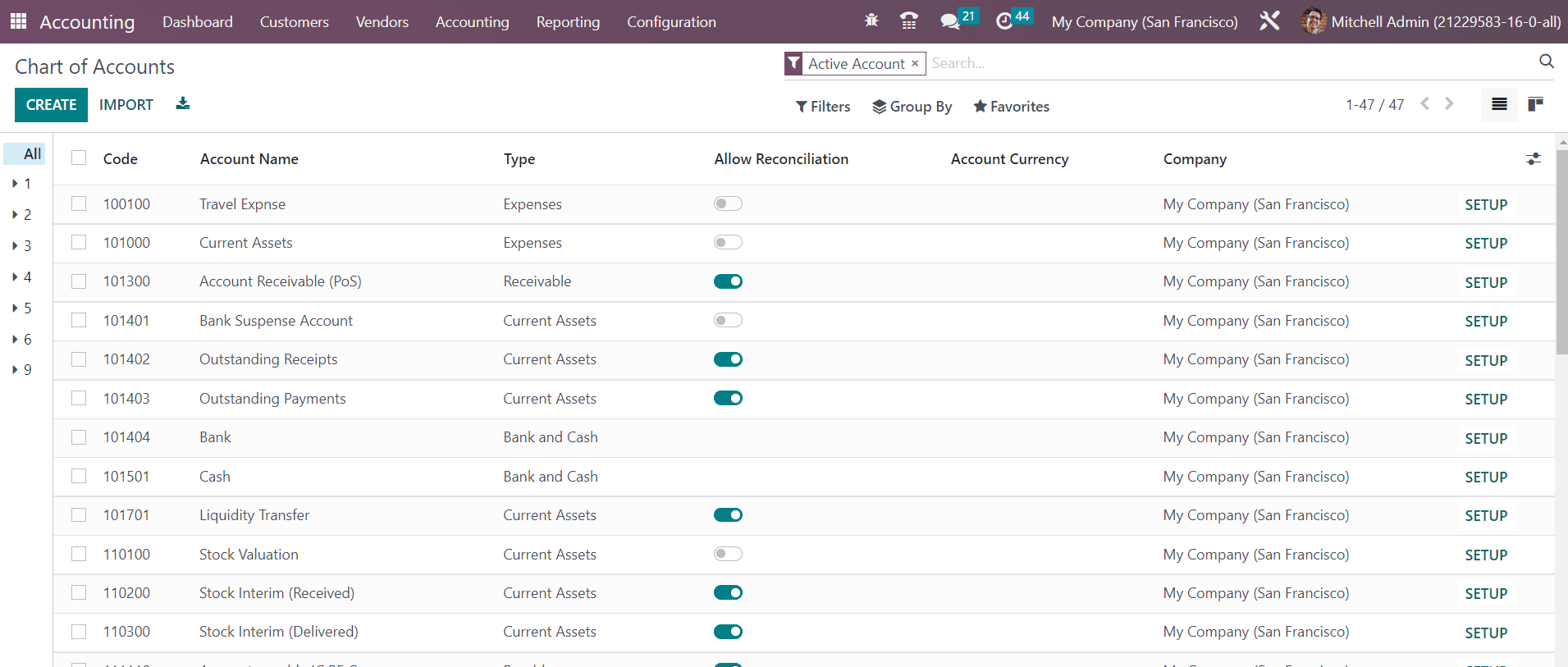Open the discuss messages chat icon
Image resolution: width=1568 pixels, height=667 pixels.
coord(950,21)
